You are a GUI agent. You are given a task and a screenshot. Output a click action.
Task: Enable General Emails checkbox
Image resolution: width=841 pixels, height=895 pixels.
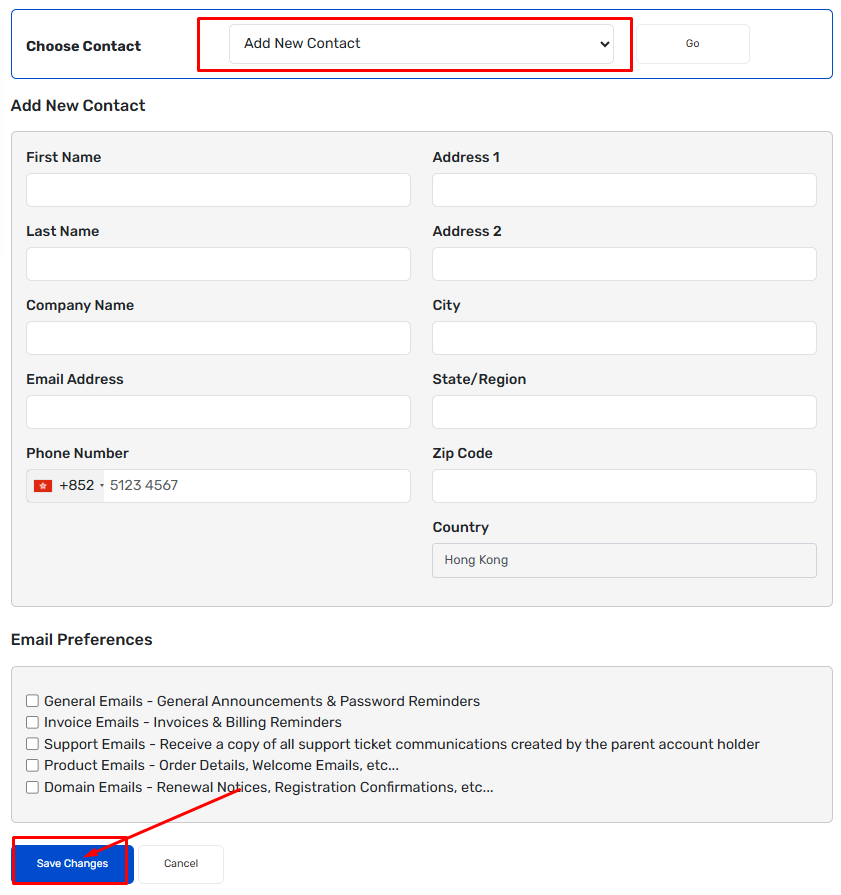click(x=33, y=700)
